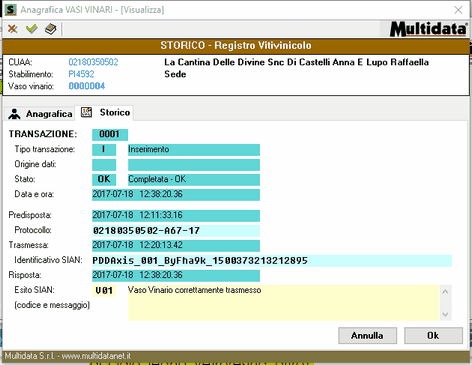Click the Esito SIAN code V01
This screenshot has width=472, height=365.
tap(104, 291)
